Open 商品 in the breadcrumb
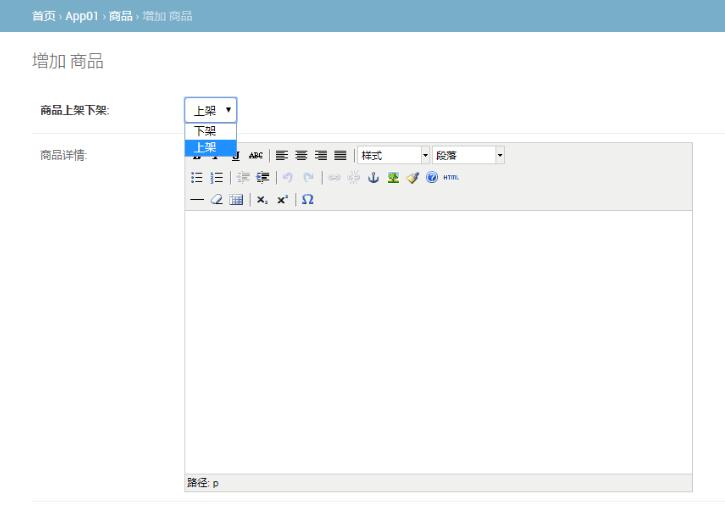 [x=121, y=16]
